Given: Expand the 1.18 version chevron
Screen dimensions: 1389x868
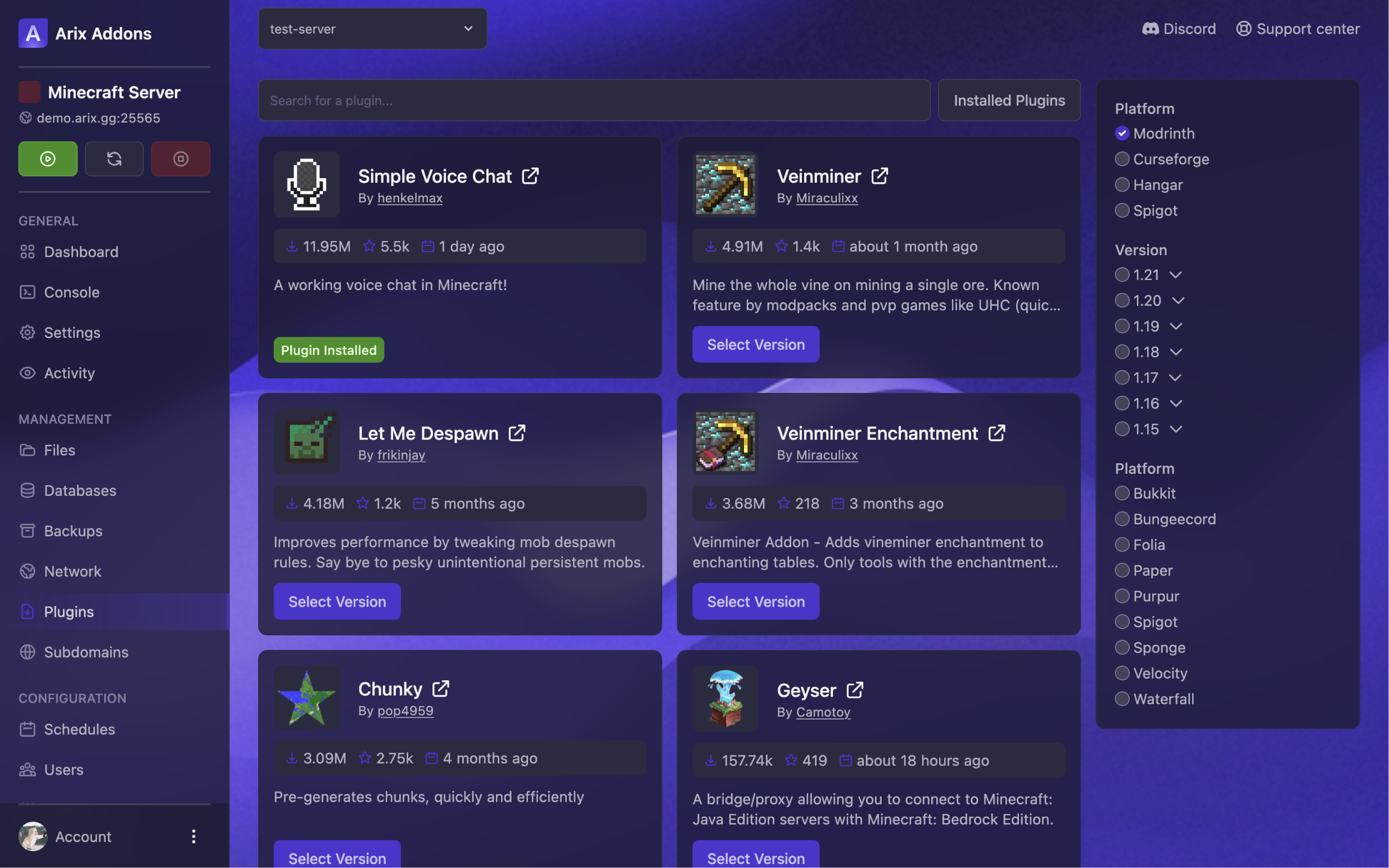Looking at the screenshot, I should (x=1175, y=352).
